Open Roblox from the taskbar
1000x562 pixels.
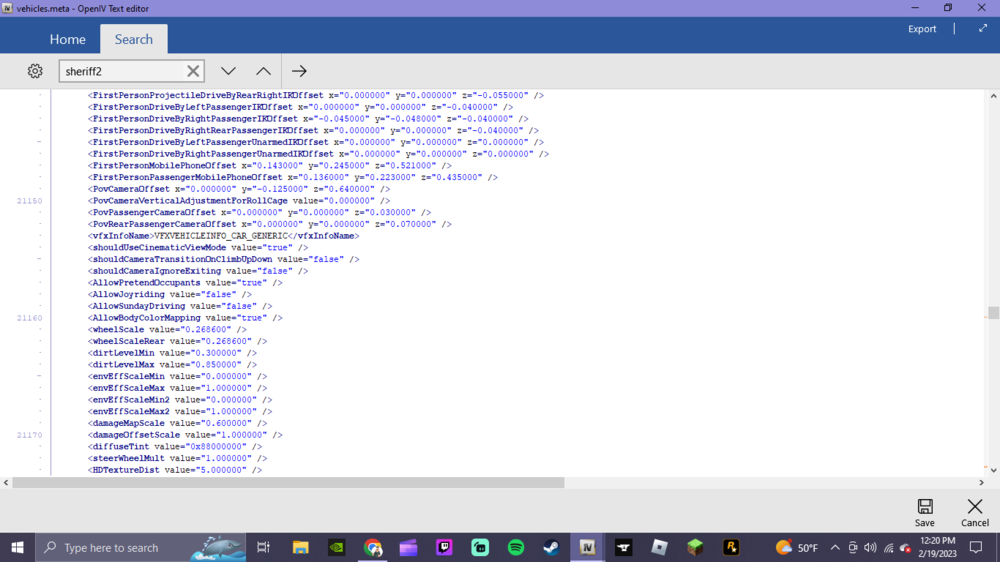[x=659, y=547]
